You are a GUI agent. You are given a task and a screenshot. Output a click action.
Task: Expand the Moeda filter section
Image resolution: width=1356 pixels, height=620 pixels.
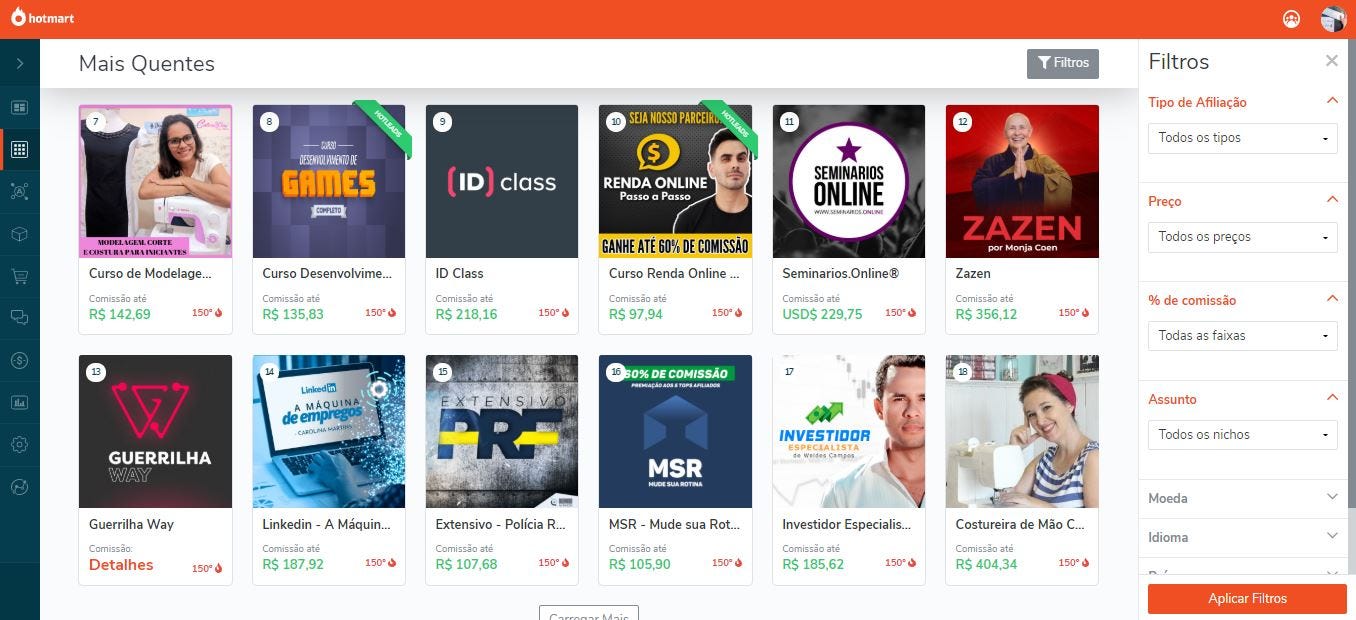1243,498
